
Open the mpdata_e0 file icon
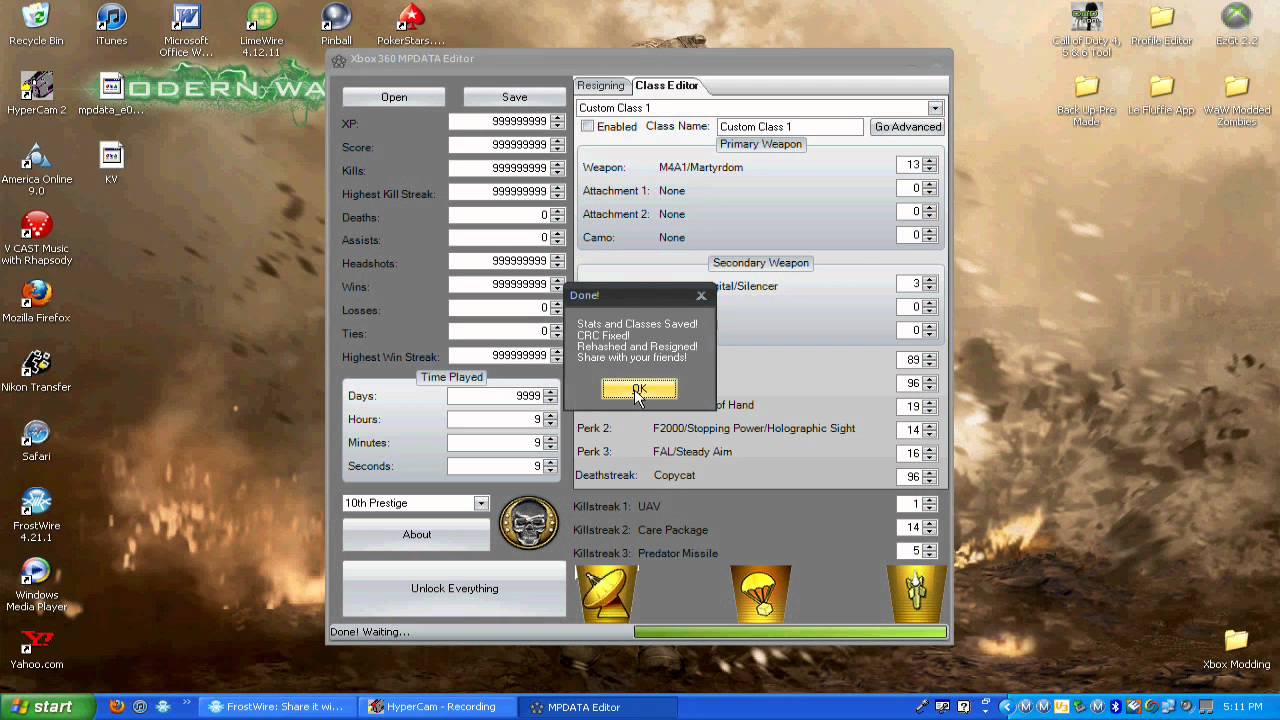[111, 94]
